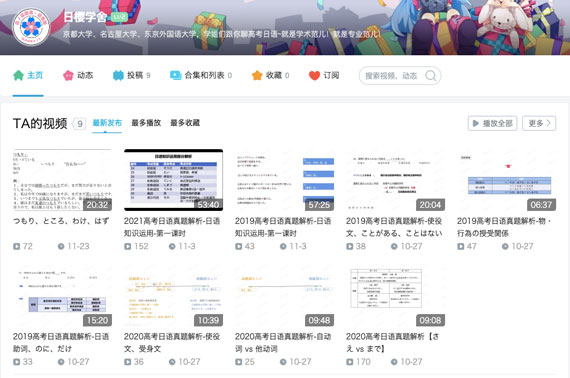Image resolution: width=570 pixels, height=378 pixels.
Task: Open the 合集和列表 collections icon
Action: click(176, 75)
